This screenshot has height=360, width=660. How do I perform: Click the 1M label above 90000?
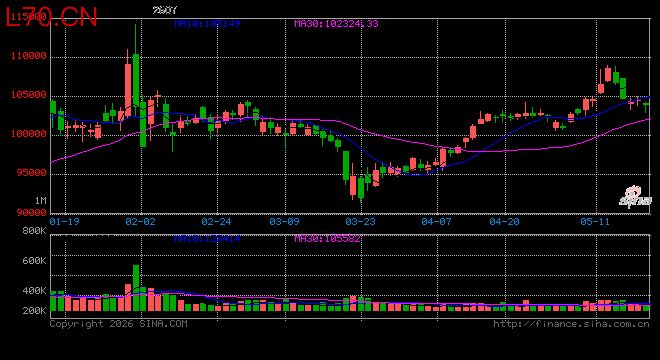tap(40, 201)
